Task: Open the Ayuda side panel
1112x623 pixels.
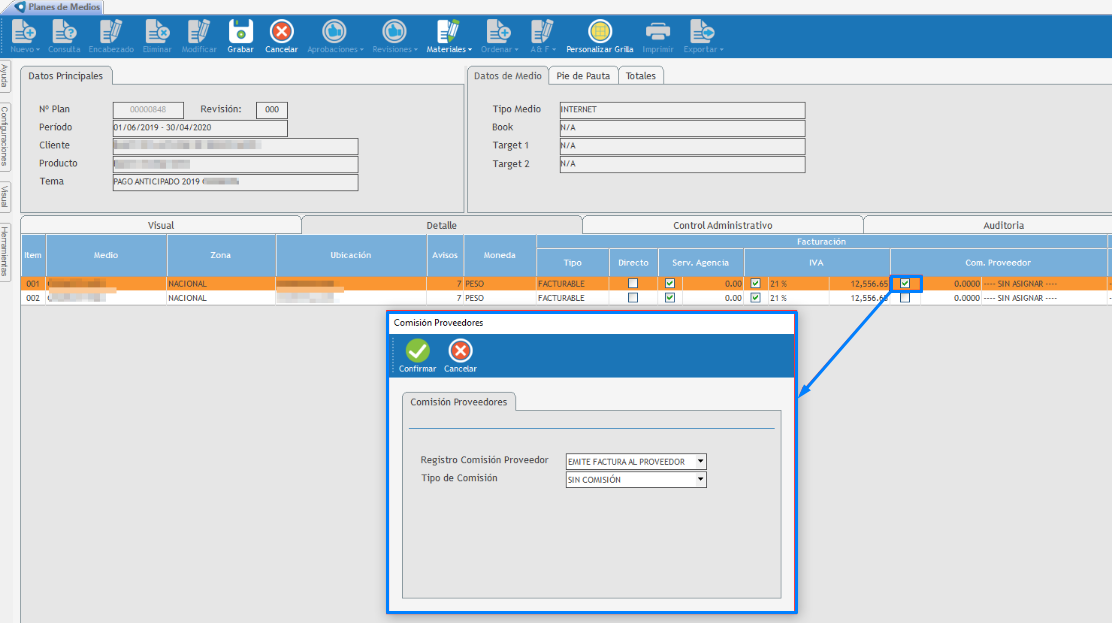Action: [5, 78]
